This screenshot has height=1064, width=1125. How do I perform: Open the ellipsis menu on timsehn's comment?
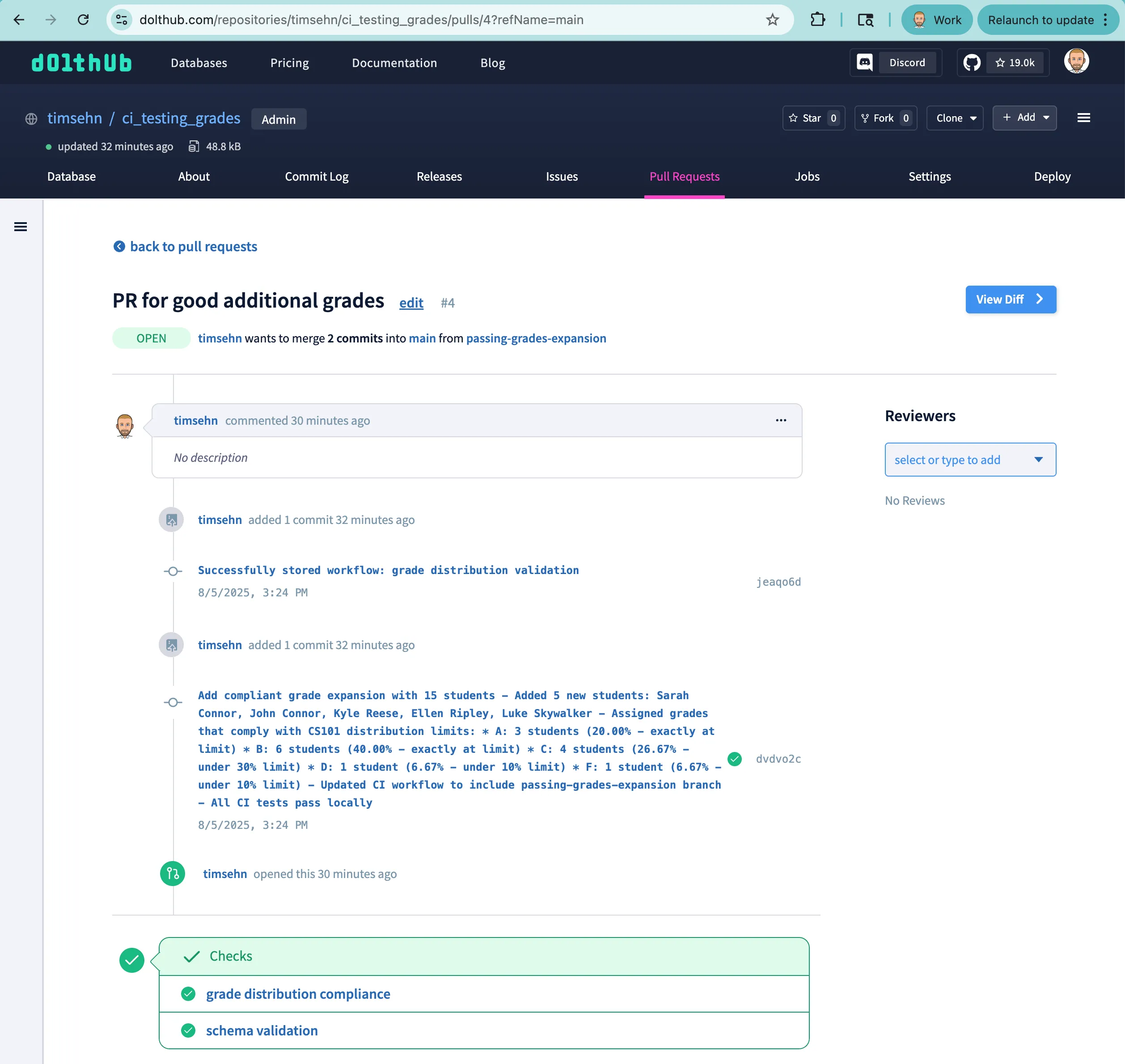coord(781,420)
